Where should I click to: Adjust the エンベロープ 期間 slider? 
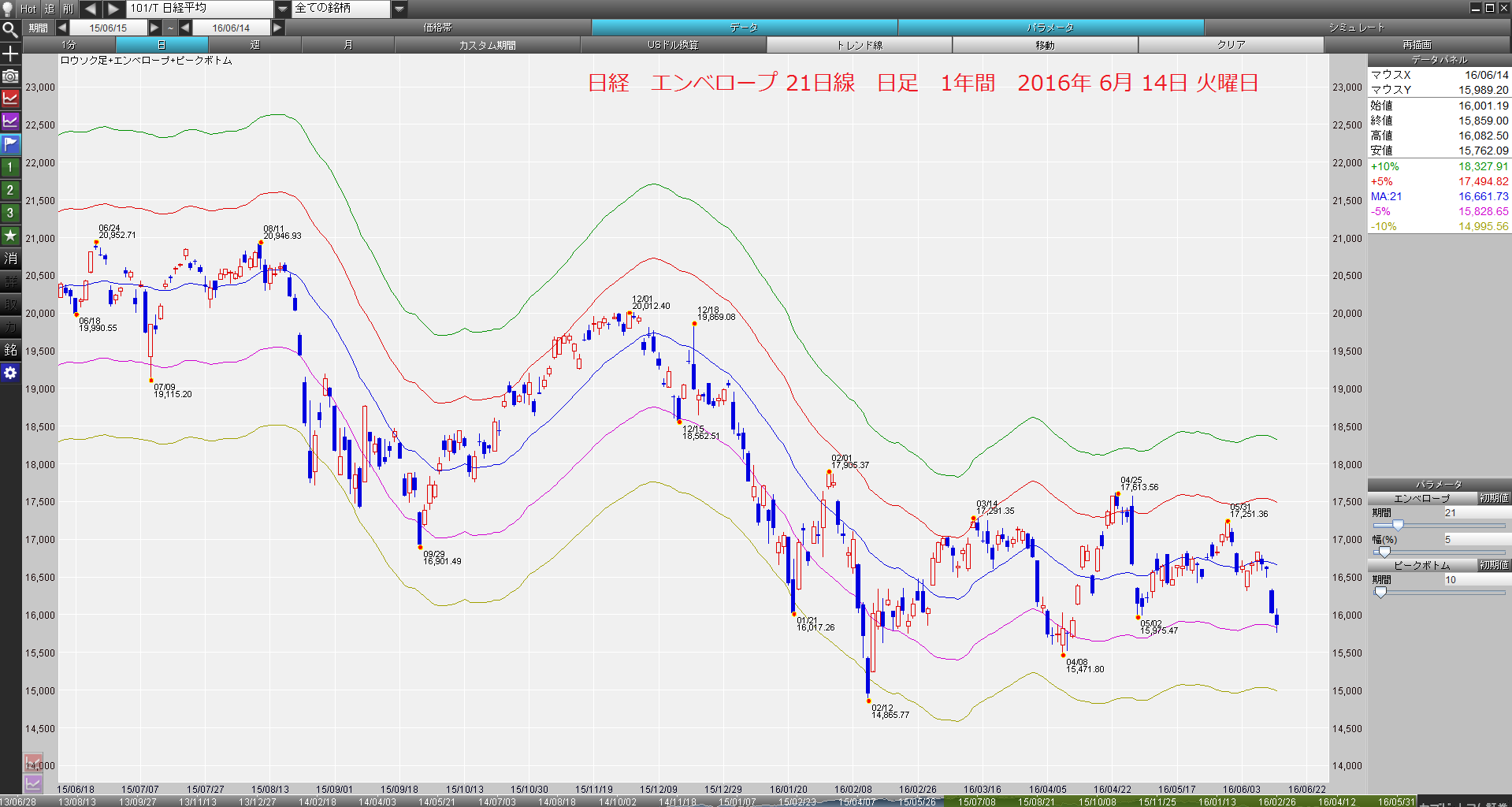1398,525
